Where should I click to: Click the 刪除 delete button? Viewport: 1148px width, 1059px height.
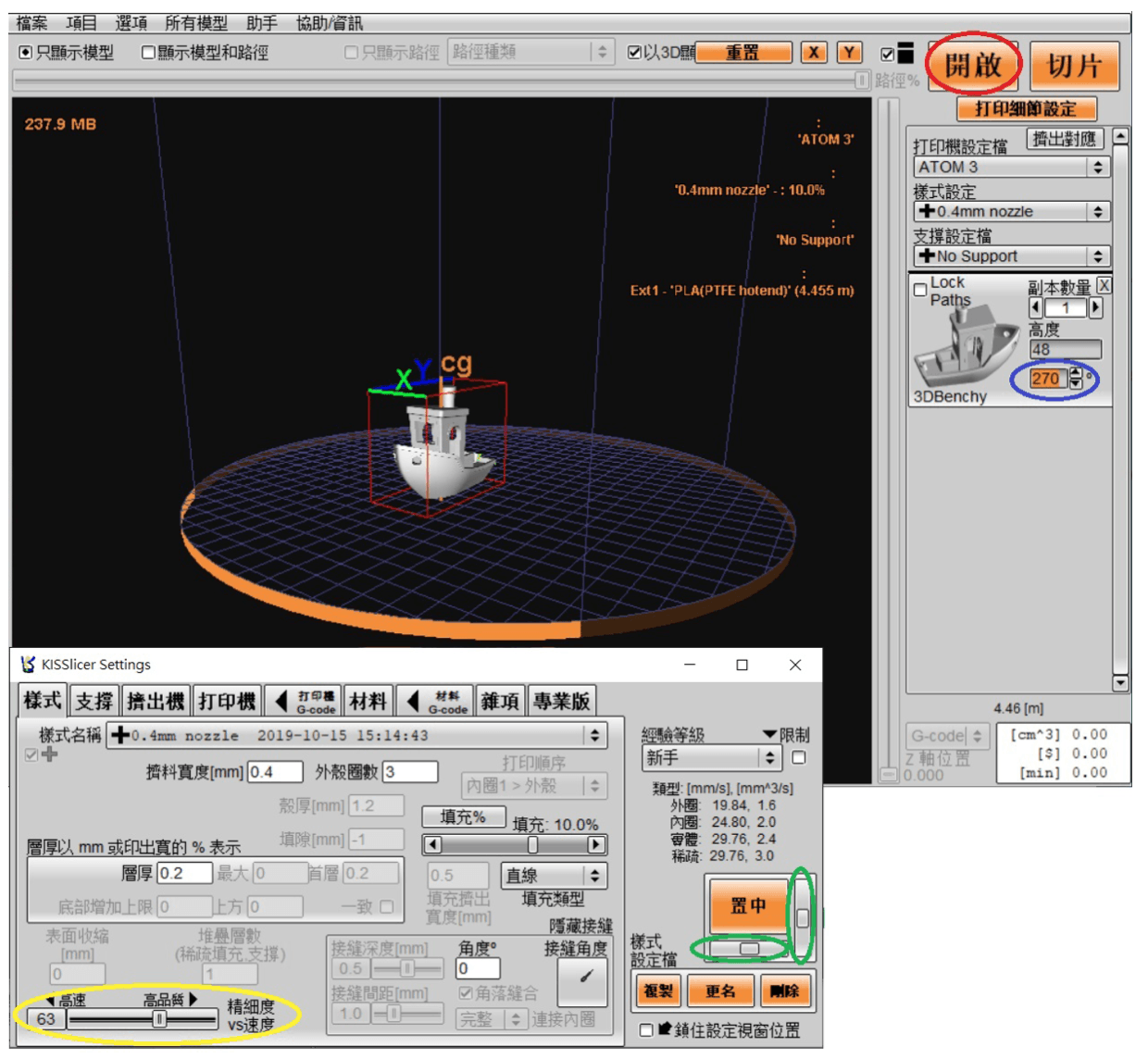(x=784, y=990)
